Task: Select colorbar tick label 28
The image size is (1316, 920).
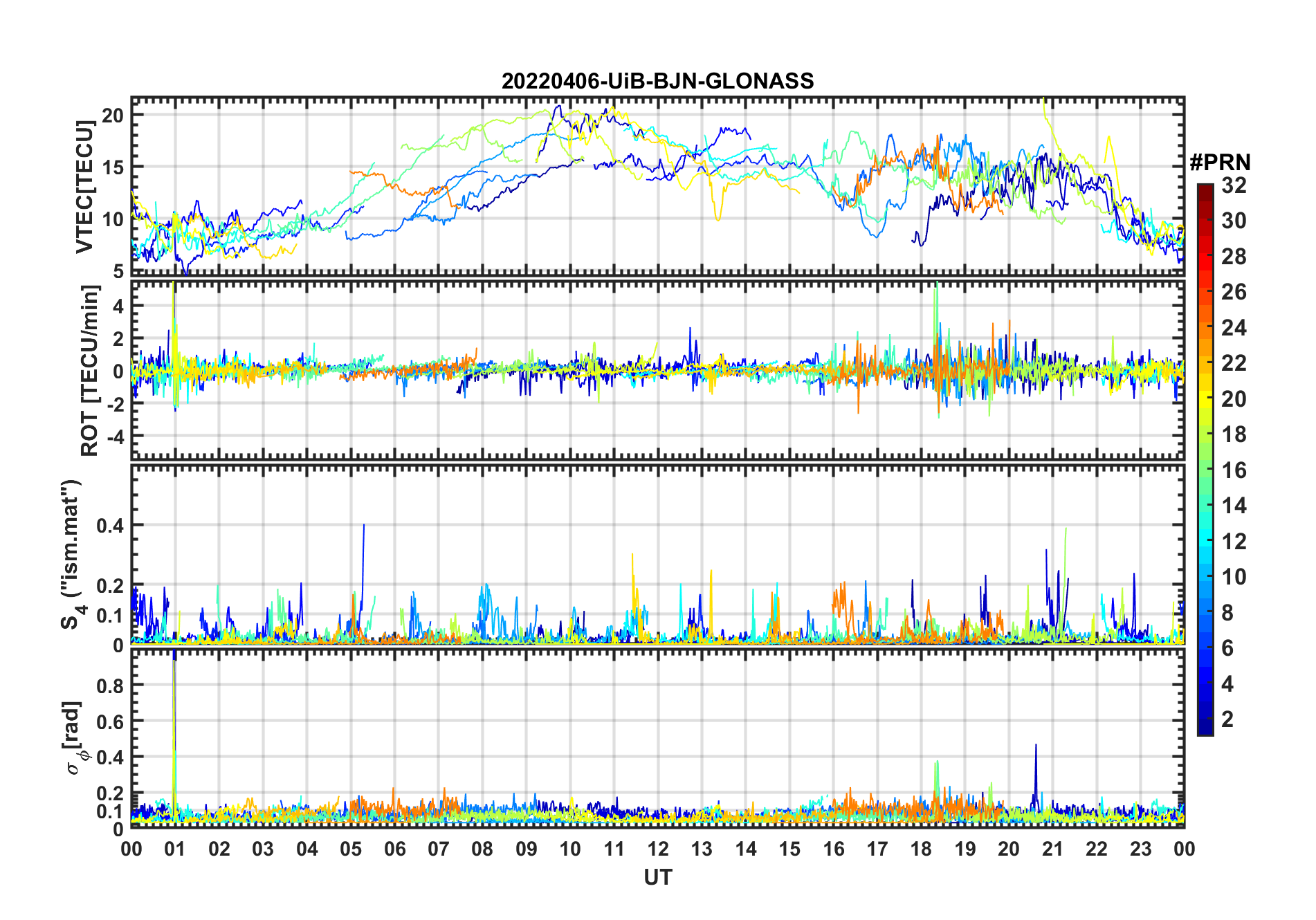Action: [x=1234, y=257]
